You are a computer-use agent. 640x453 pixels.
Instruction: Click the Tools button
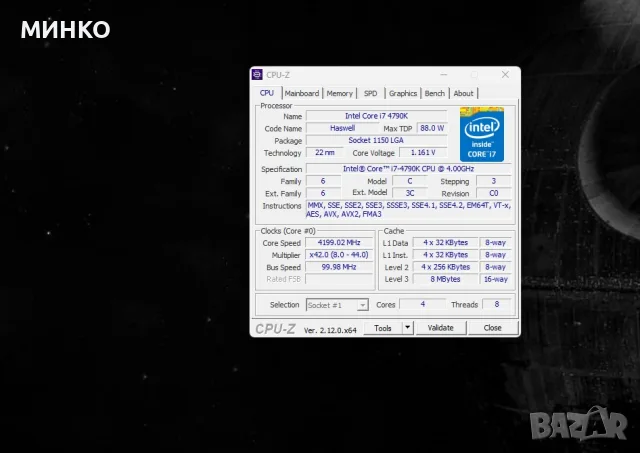click(383, 328)
